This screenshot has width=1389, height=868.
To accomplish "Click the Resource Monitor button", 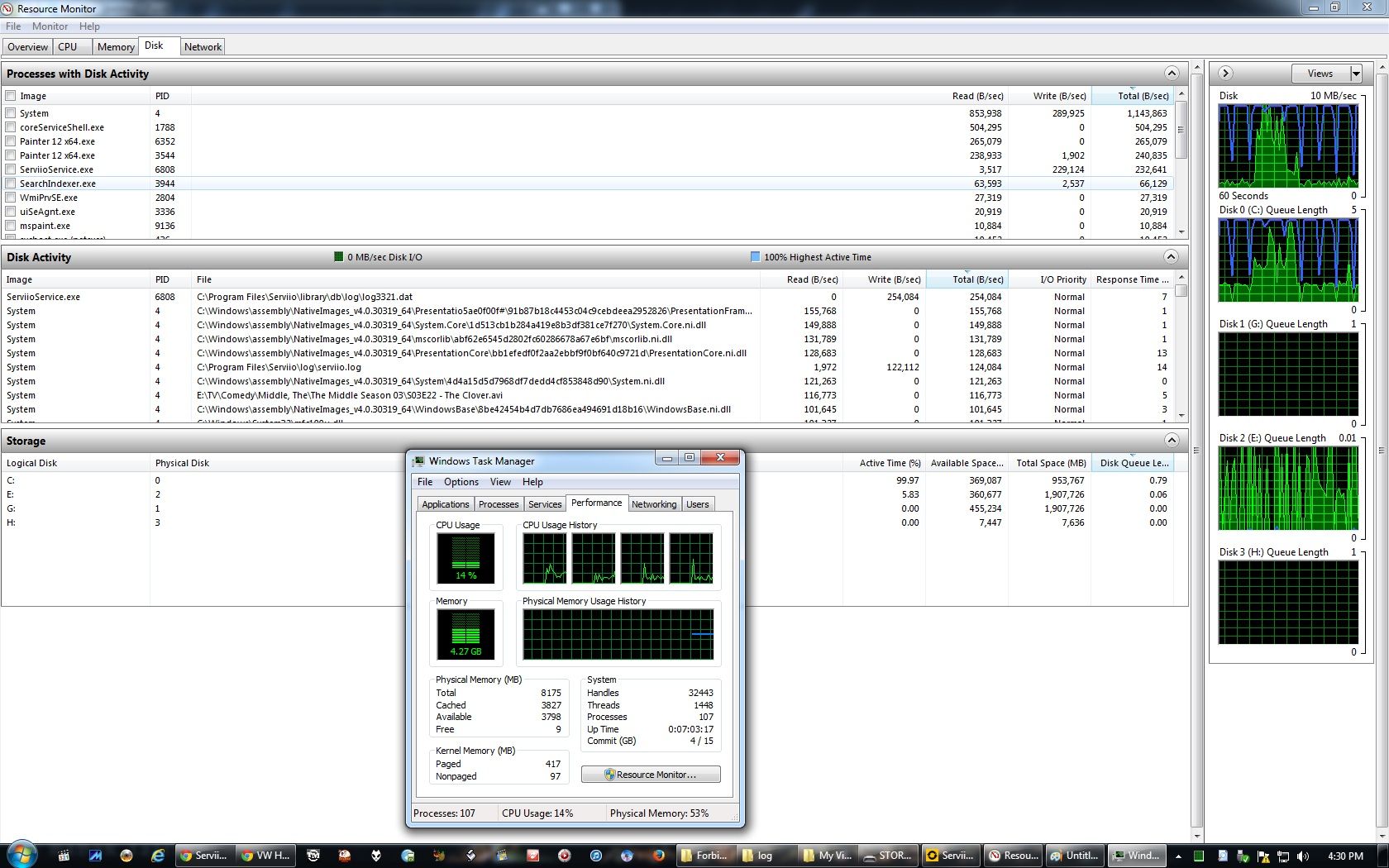I will (x=651, y=775).
